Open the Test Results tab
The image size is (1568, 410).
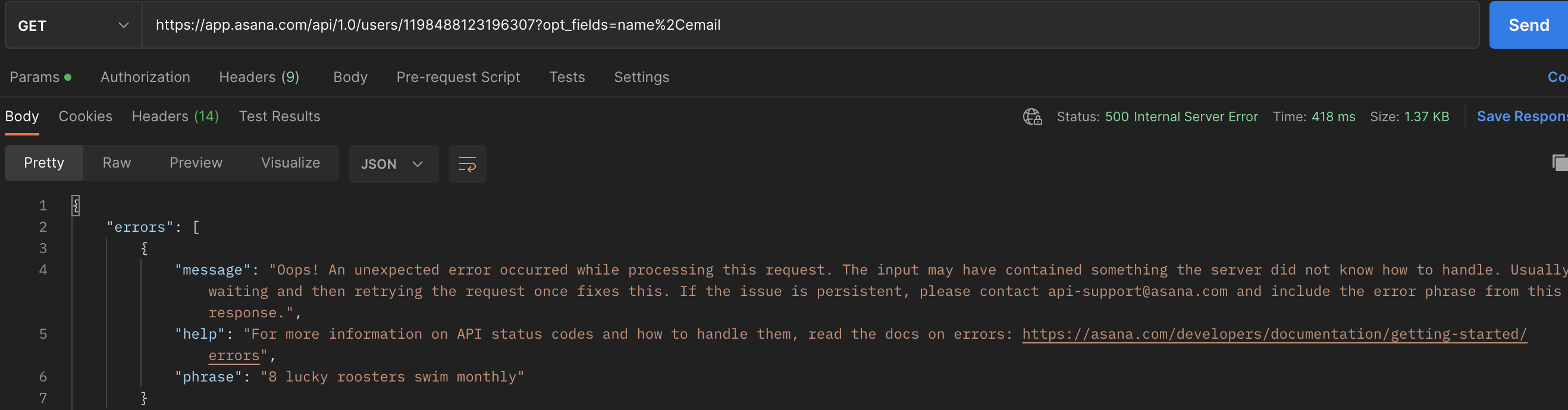click(x=280, y=116)
